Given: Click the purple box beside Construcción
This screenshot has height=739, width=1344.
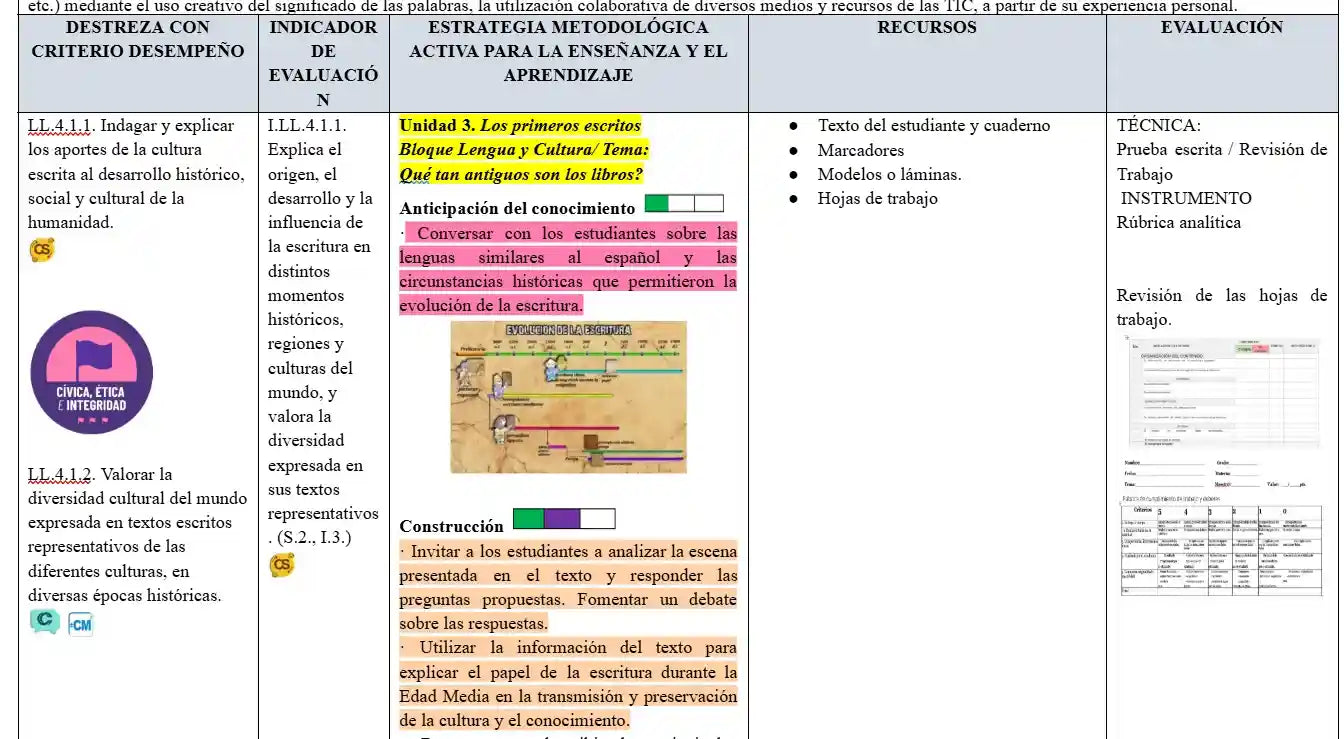Looking at the screenshot, I should coord(563,519).
